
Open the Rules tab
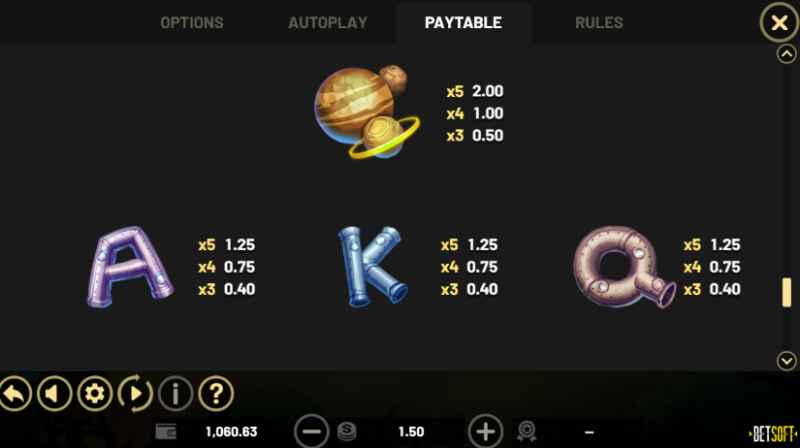point(599,22)
